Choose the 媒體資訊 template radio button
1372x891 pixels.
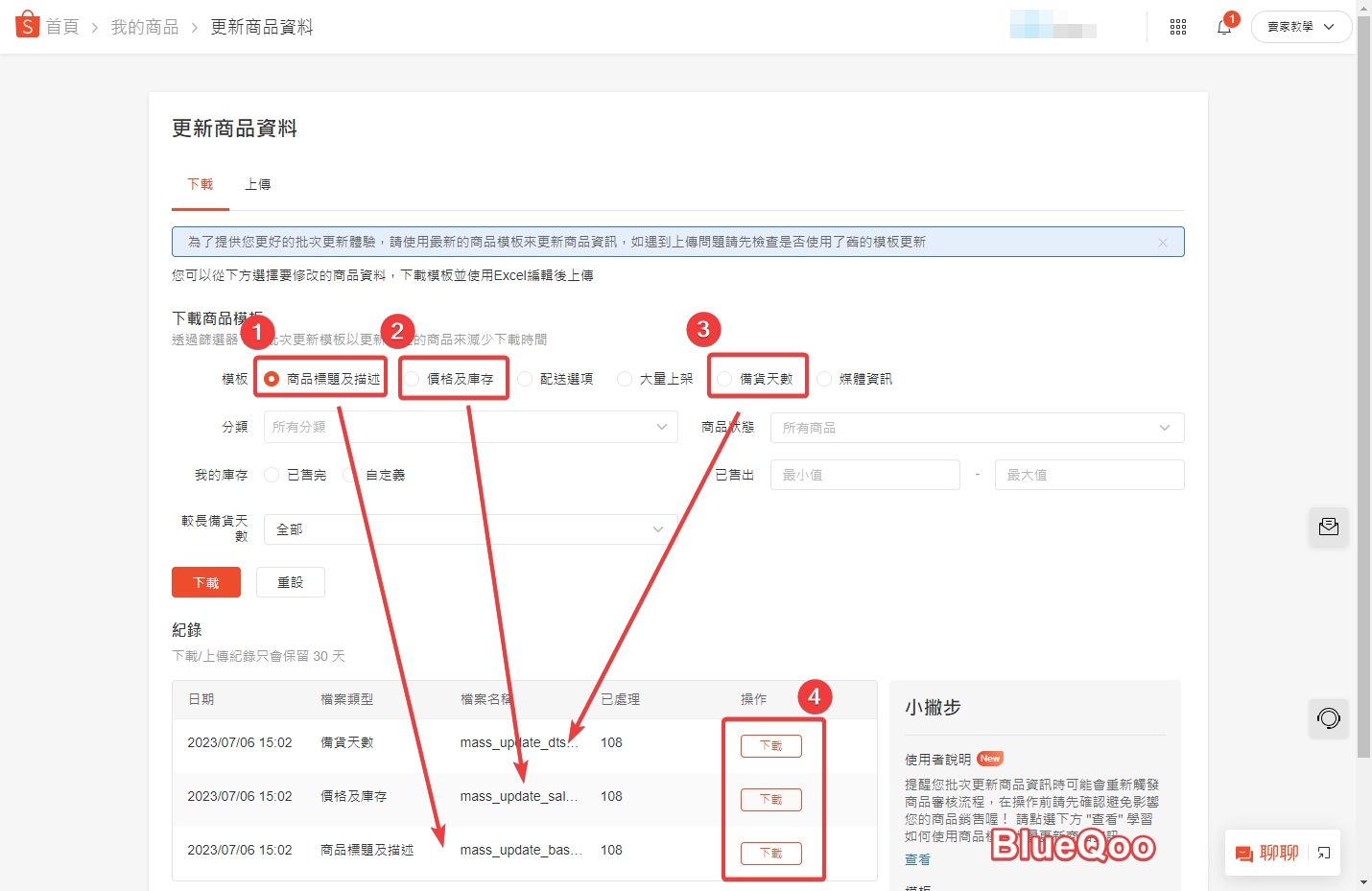coord(824,379)
